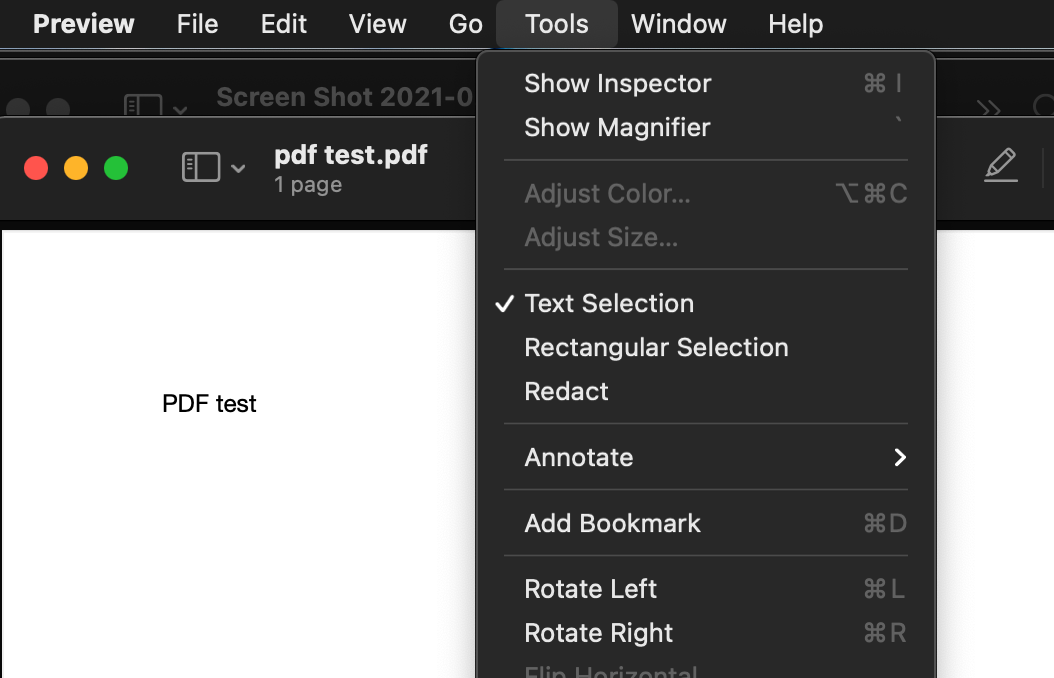
Task: Choose Show Inspector from the Tools menu
Action: pyautogui.click(x=617, y=83)
